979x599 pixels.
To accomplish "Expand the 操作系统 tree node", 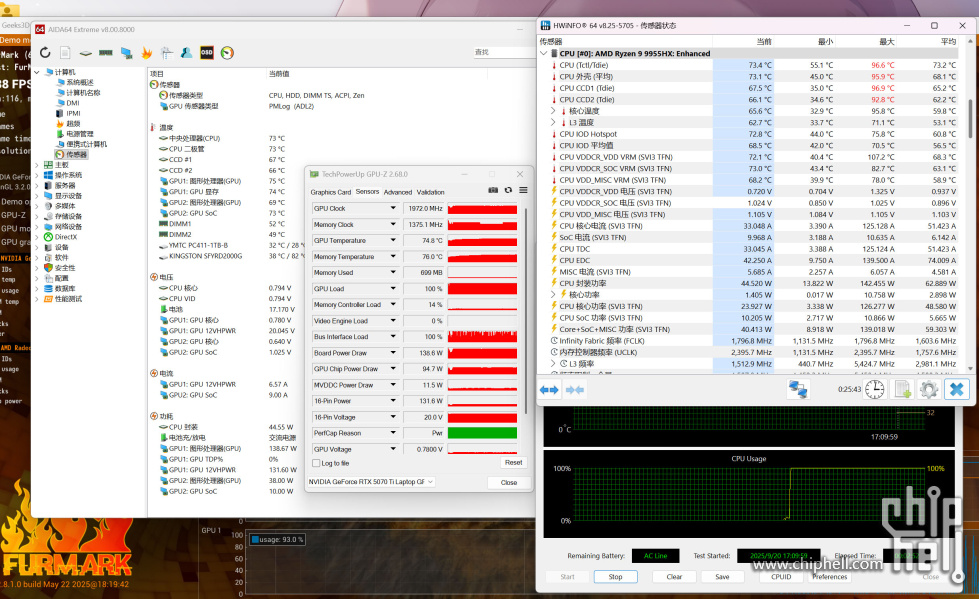I will [x=37, y=175].
